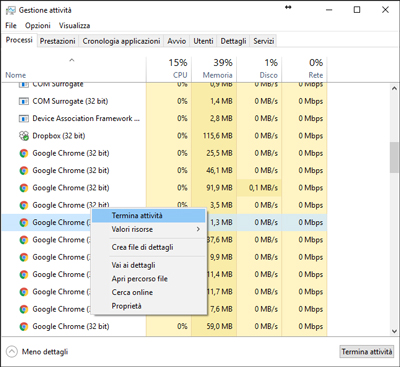This screenshot has width=400, height=367.
Task: Select the Processi tab
Action: pyautogui.click(x=19, y=40)
